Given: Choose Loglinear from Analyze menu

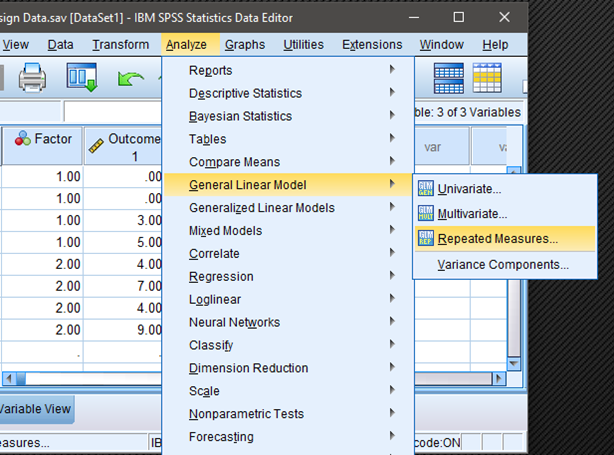Looking at the screenshot, I should (288, 299).
